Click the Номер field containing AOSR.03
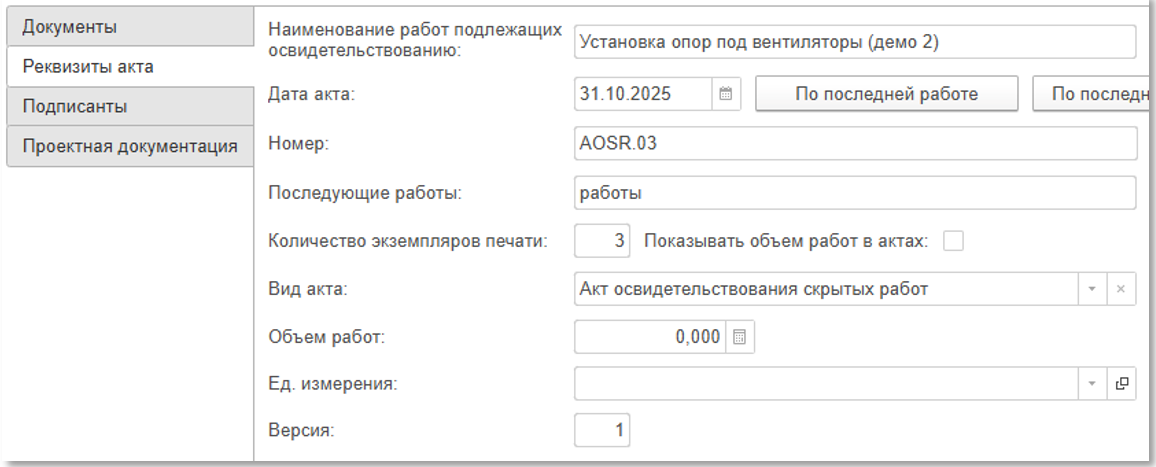The width and height of the screenshot is (1156, 467). [x=855, y=143]
